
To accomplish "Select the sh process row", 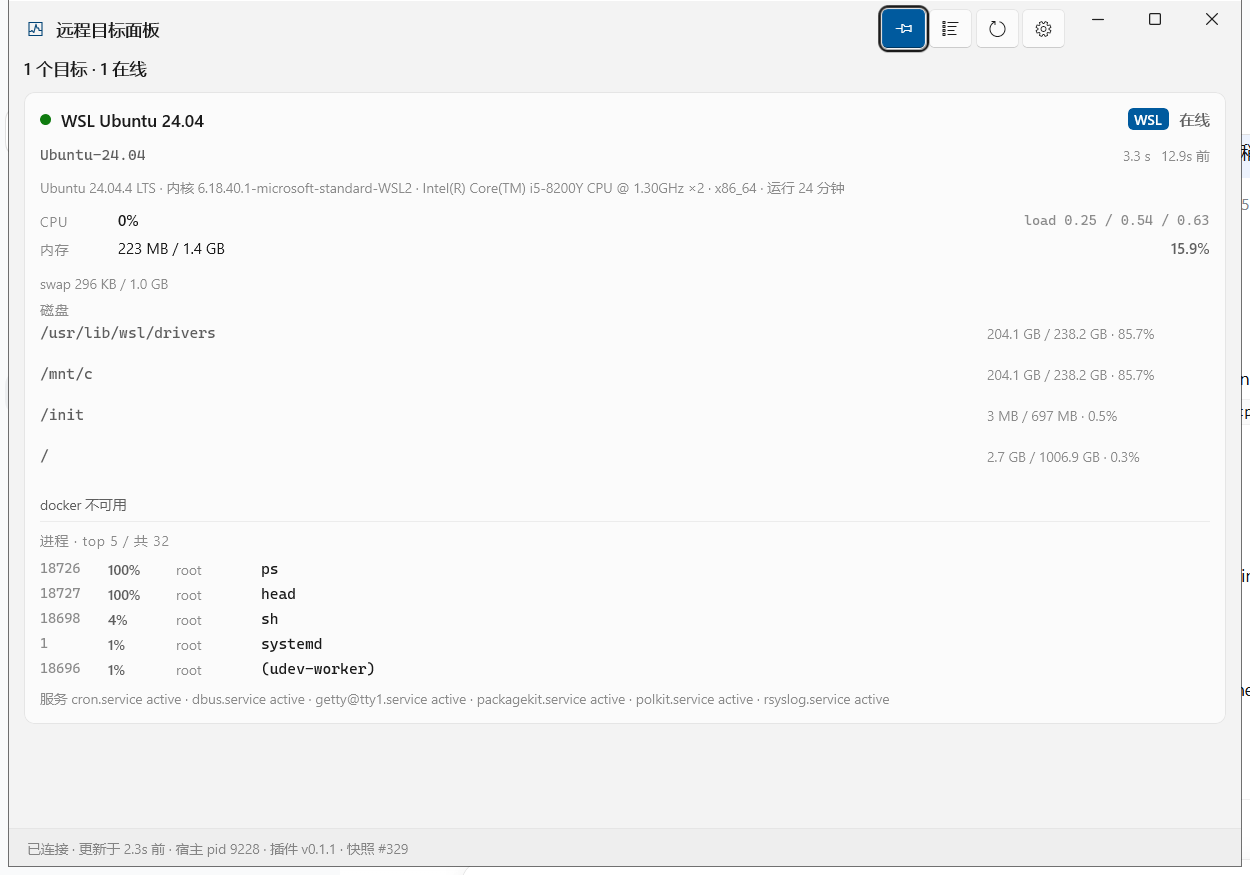I will click(624, 619).
